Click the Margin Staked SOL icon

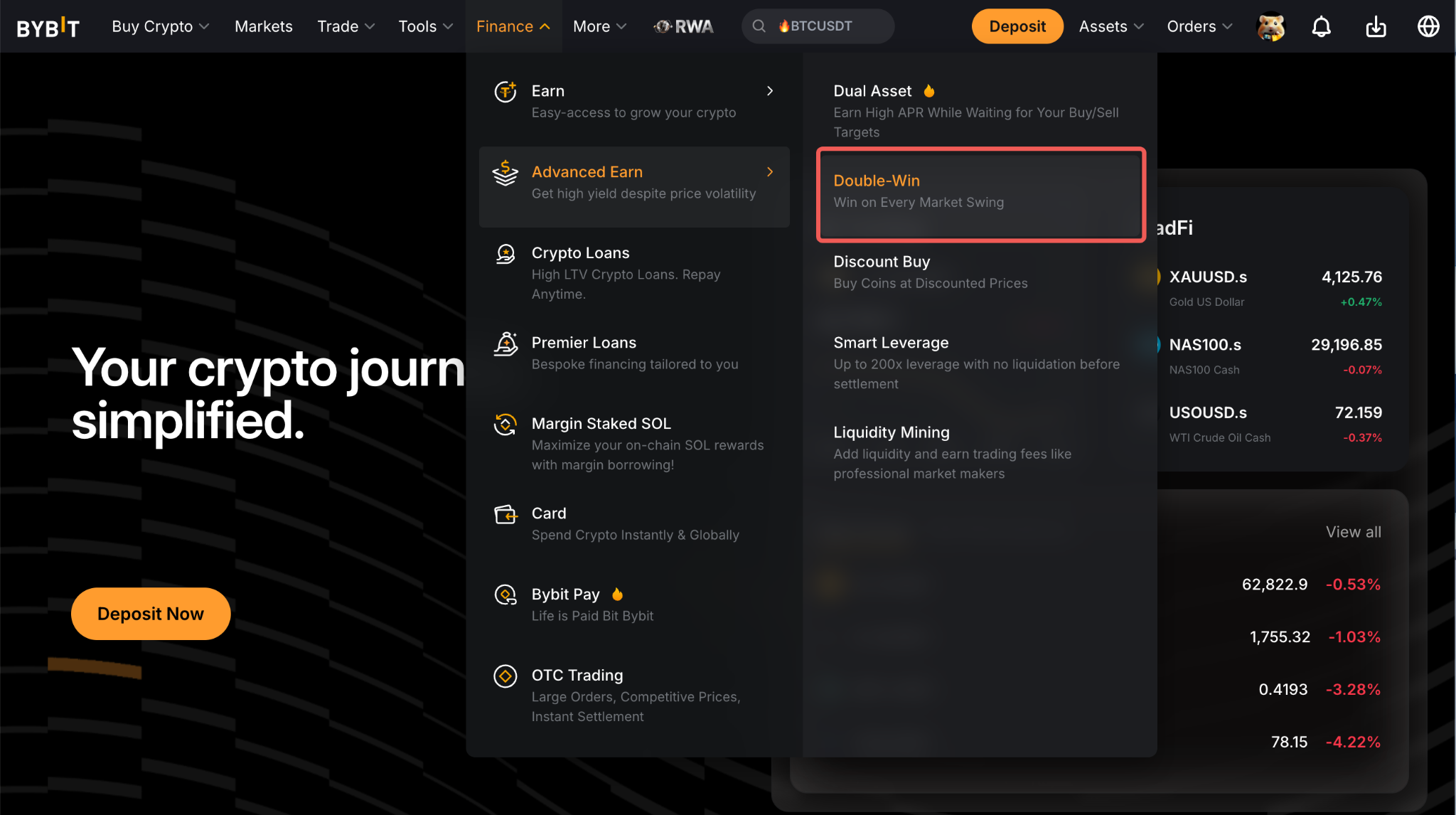tap(505, 425)
